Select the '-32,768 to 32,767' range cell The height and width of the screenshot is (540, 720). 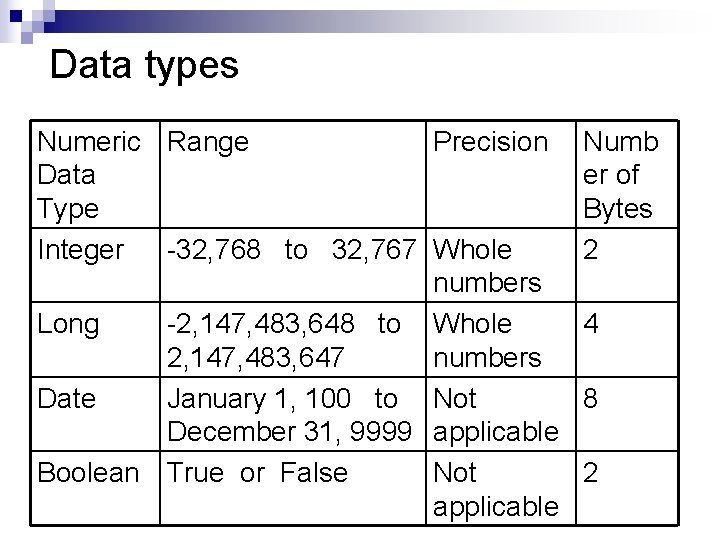(x=293, y=265)
